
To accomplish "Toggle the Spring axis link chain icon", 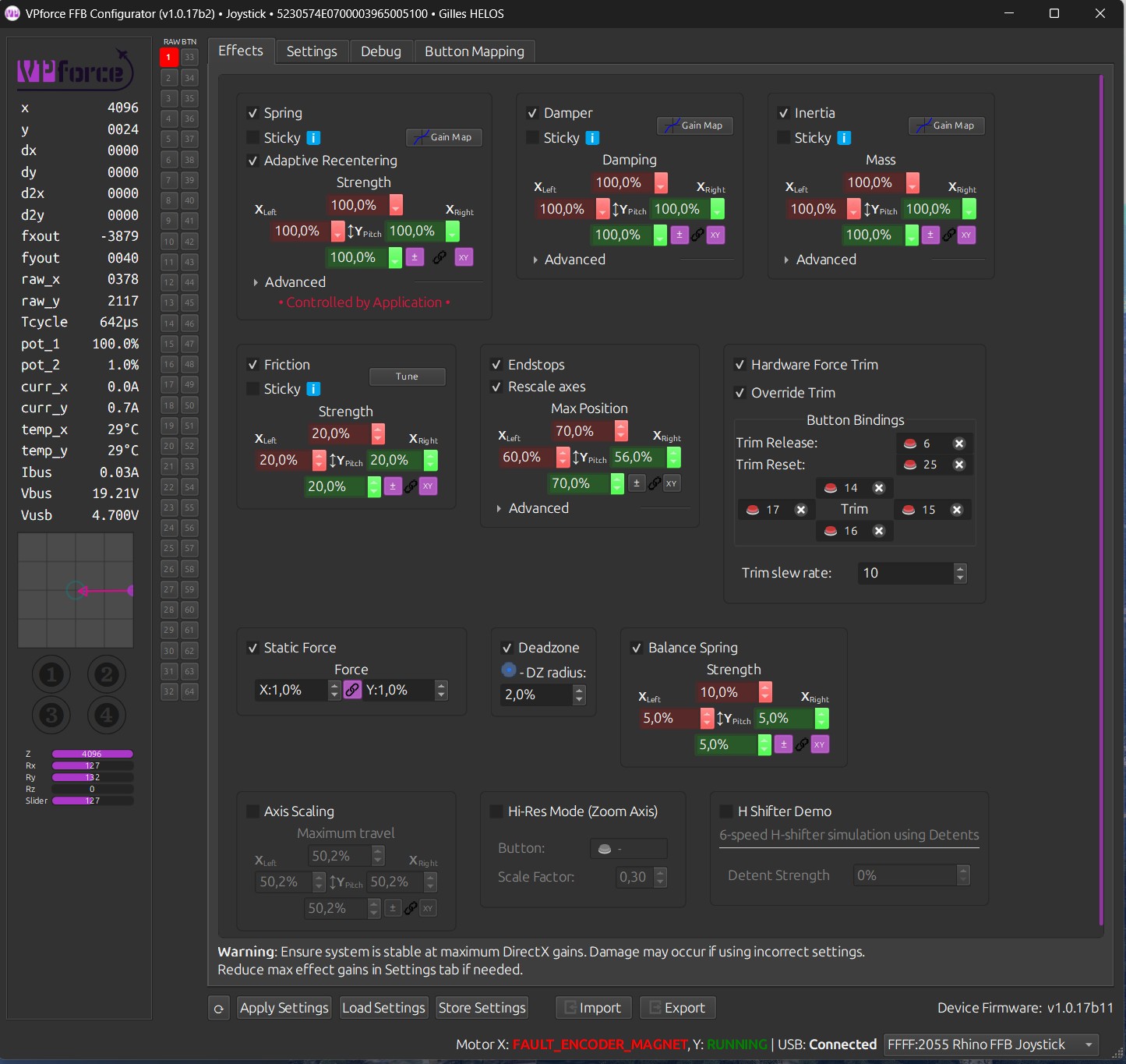I will [x=439, y=257].
